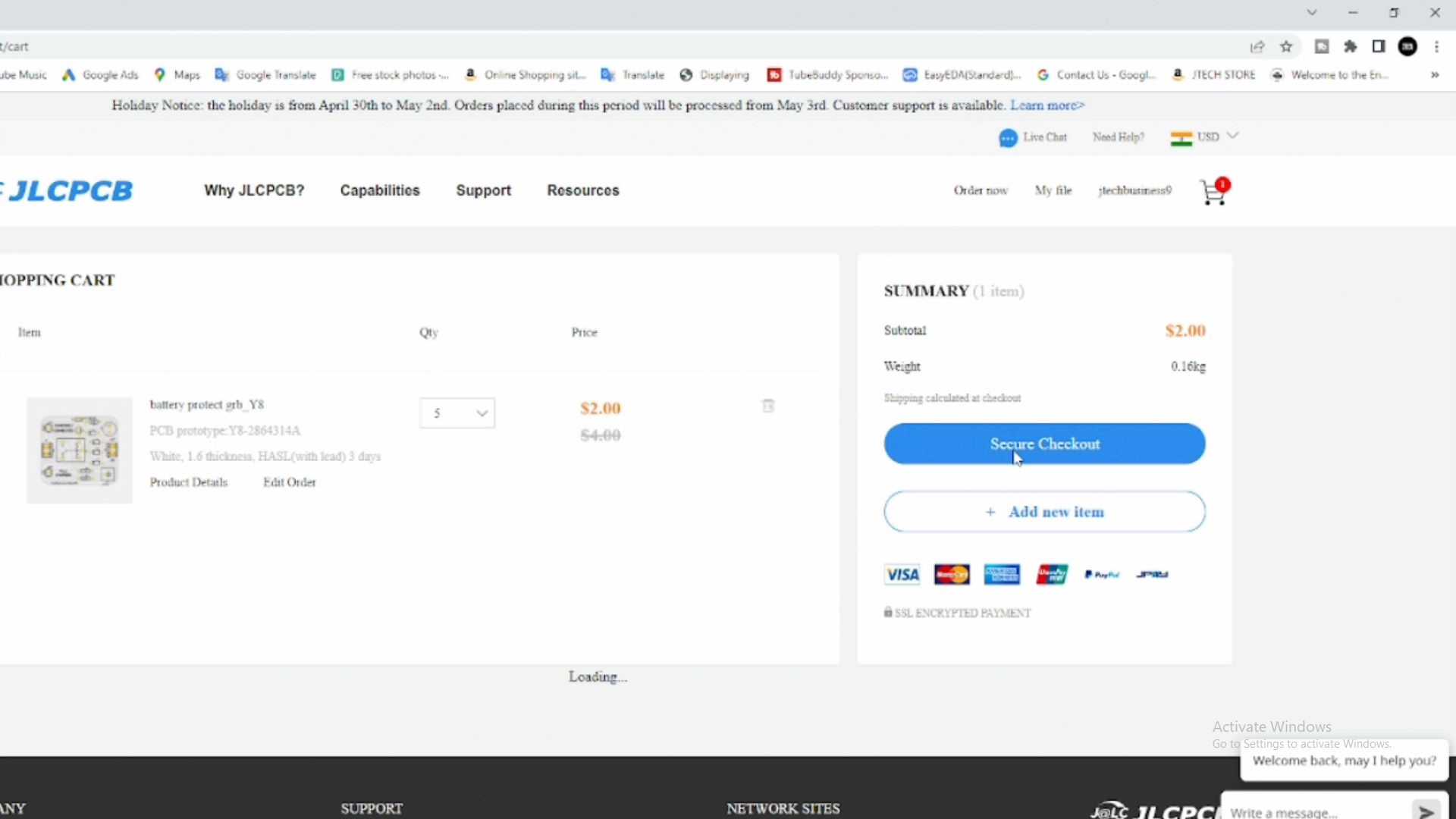This screenshot has width=1456, height=819.
Task: Send chat message arrow icon
Action: 1426,811
